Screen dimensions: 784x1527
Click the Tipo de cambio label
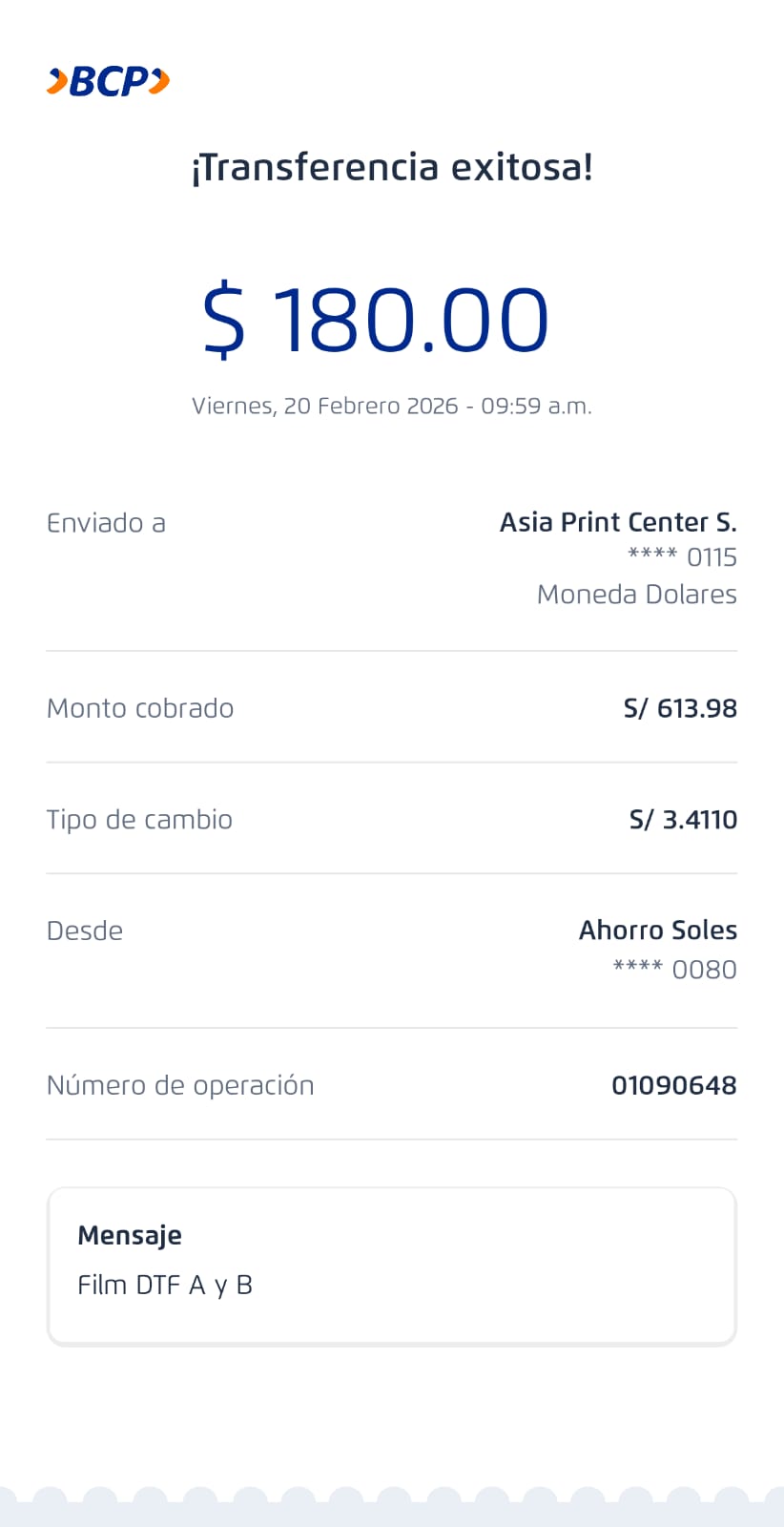coord(139,820)
